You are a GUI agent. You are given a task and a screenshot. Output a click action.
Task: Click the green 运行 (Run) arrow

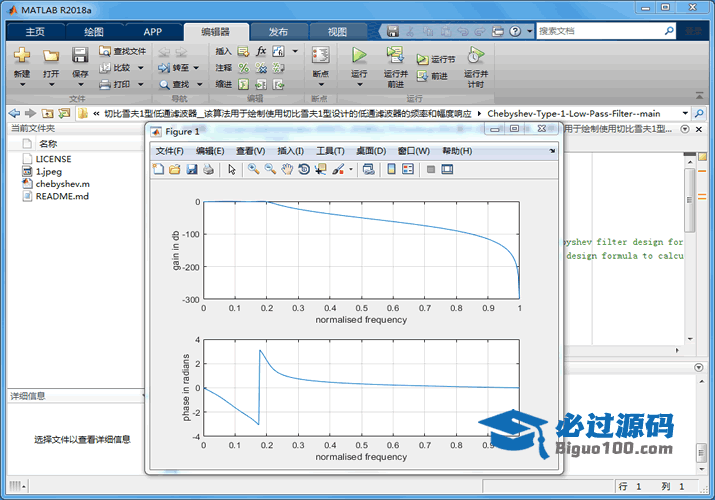[x=359, y=55]
